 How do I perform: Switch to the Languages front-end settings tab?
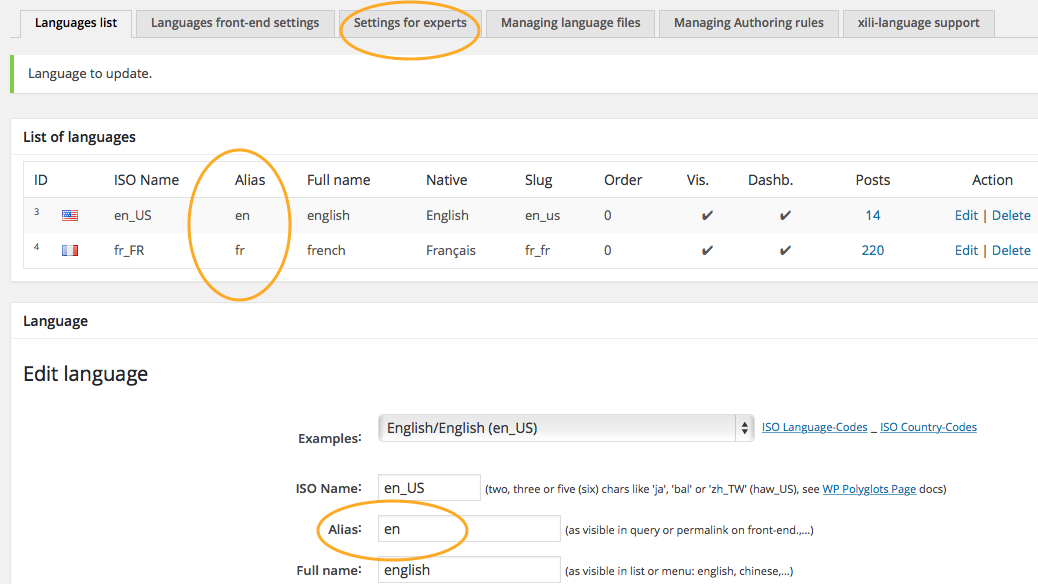coord(234,22)
